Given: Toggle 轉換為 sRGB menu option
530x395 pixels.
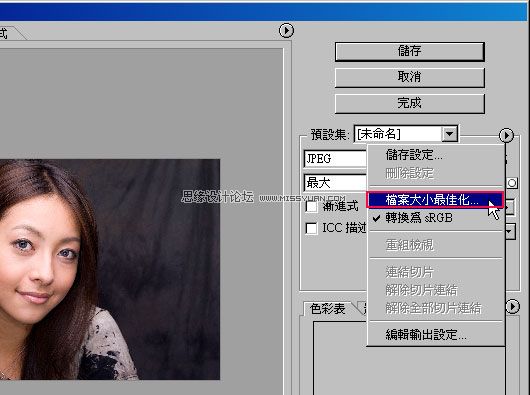Looking at the screenshot, I should (435, 218).
